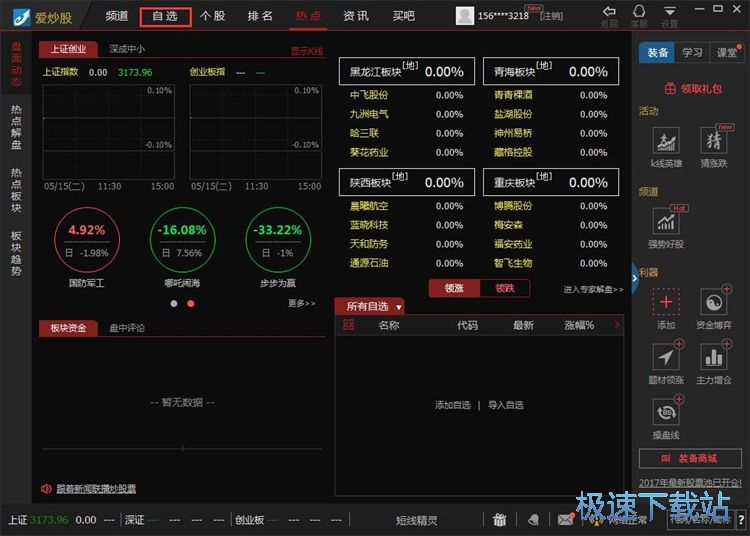Open the 黑龙江板块 sector box
Image resolution: width=750 pixels, height=536 pixels.
407,71
